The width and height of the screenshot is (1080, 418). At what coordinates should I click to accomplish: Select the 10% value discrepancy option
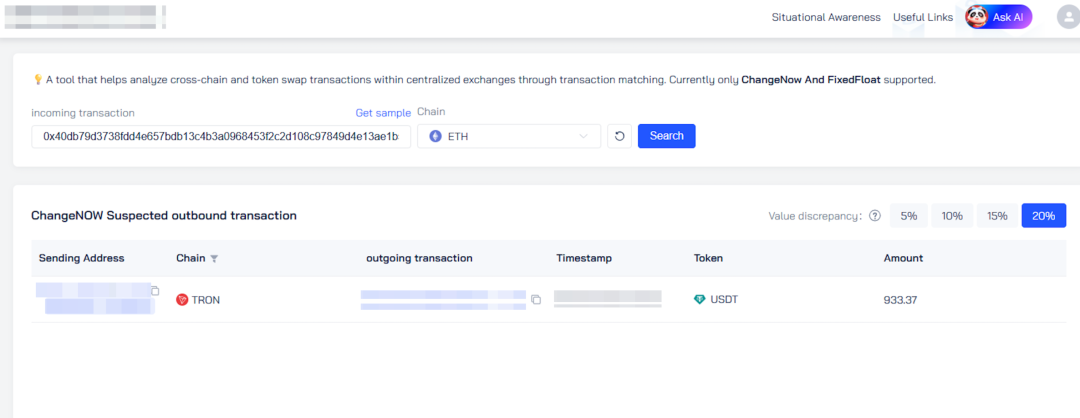952,216
